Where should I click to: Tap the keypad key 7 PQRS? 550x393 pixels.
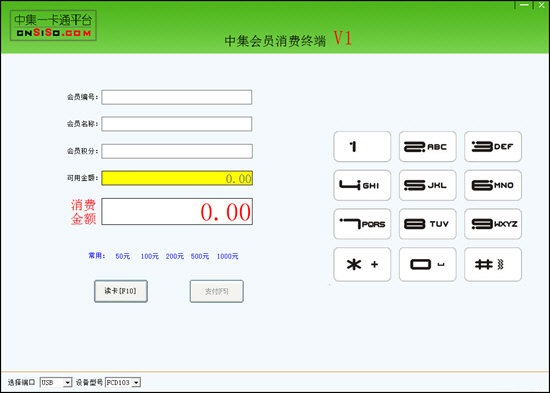pyautogui.click(x=362, y=224)
